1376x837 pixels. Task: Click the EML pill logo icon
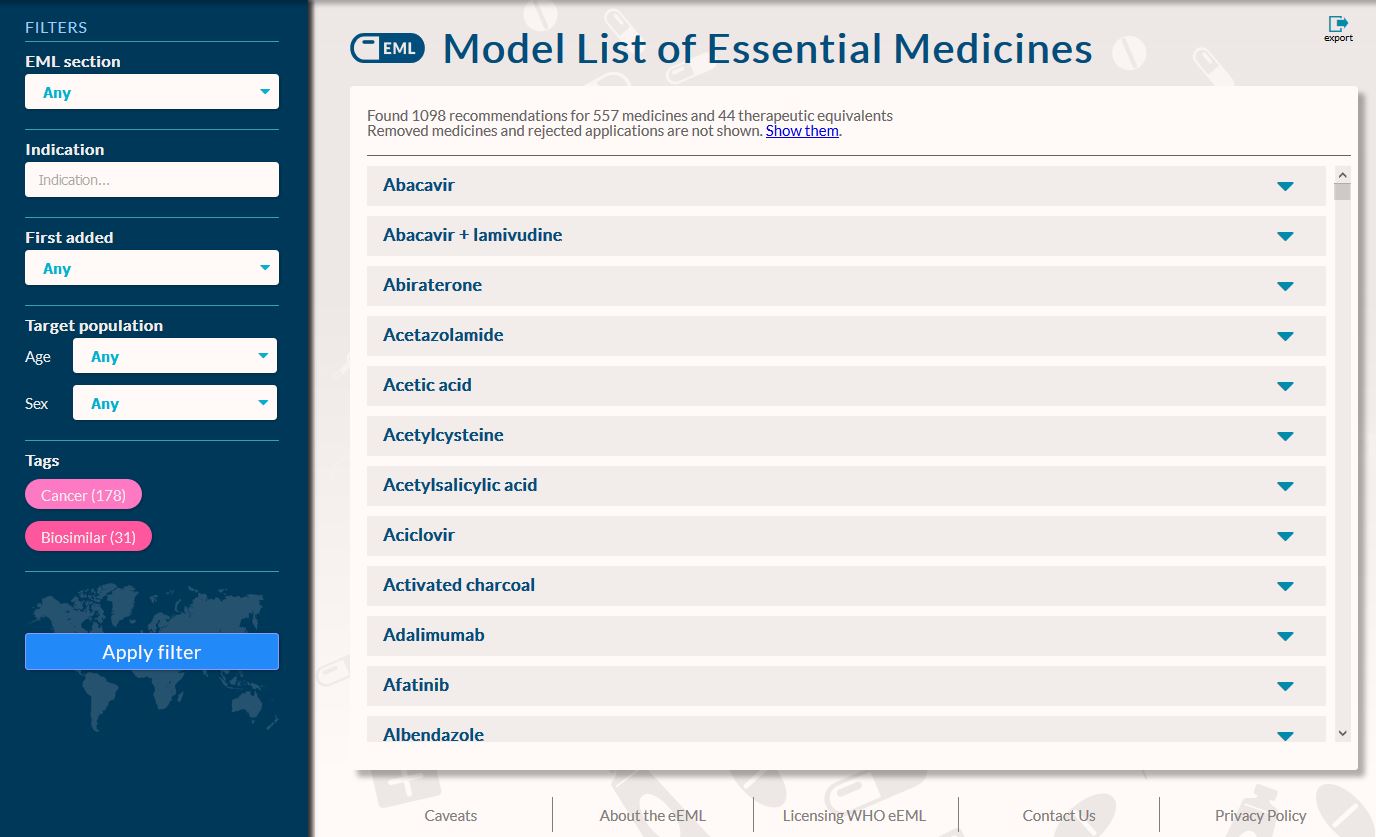tap(387, 48)
